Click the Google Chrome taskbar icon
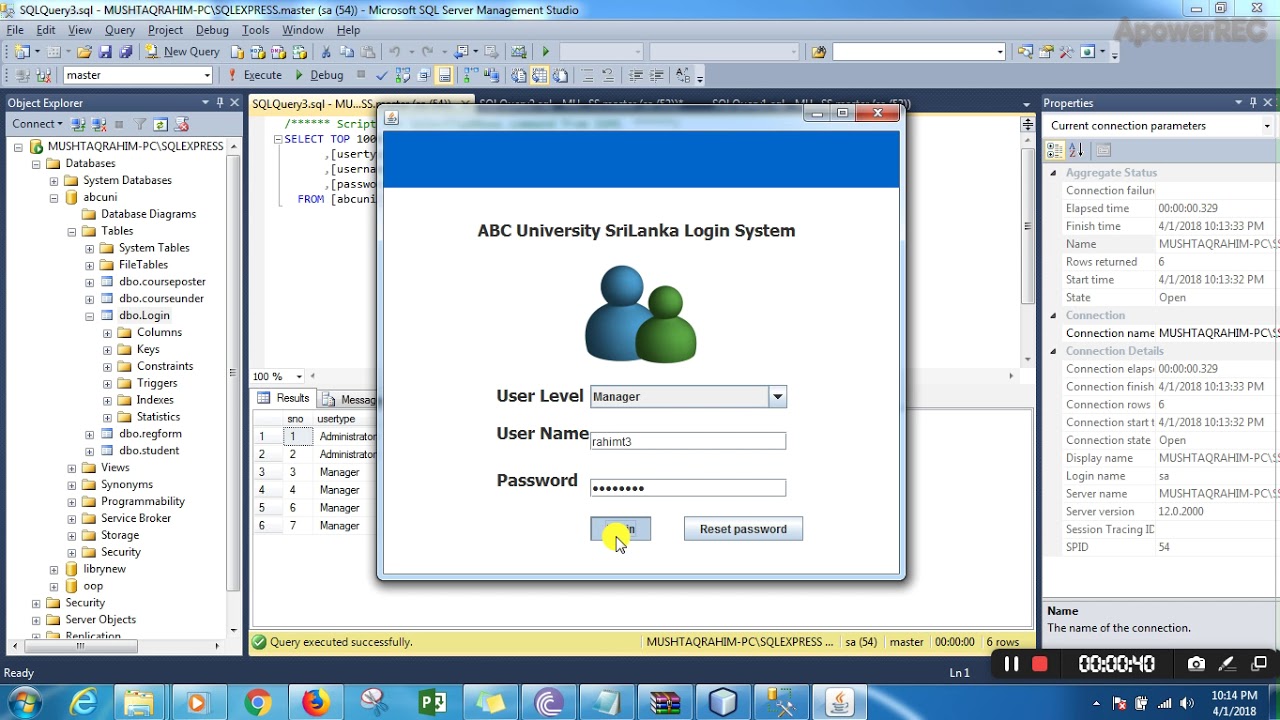1280x720 pixels. tap(257, 703)
